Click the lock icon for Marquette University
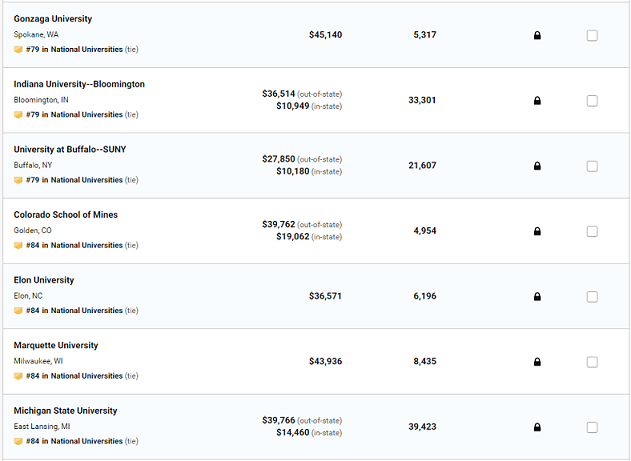 point(537,362)
